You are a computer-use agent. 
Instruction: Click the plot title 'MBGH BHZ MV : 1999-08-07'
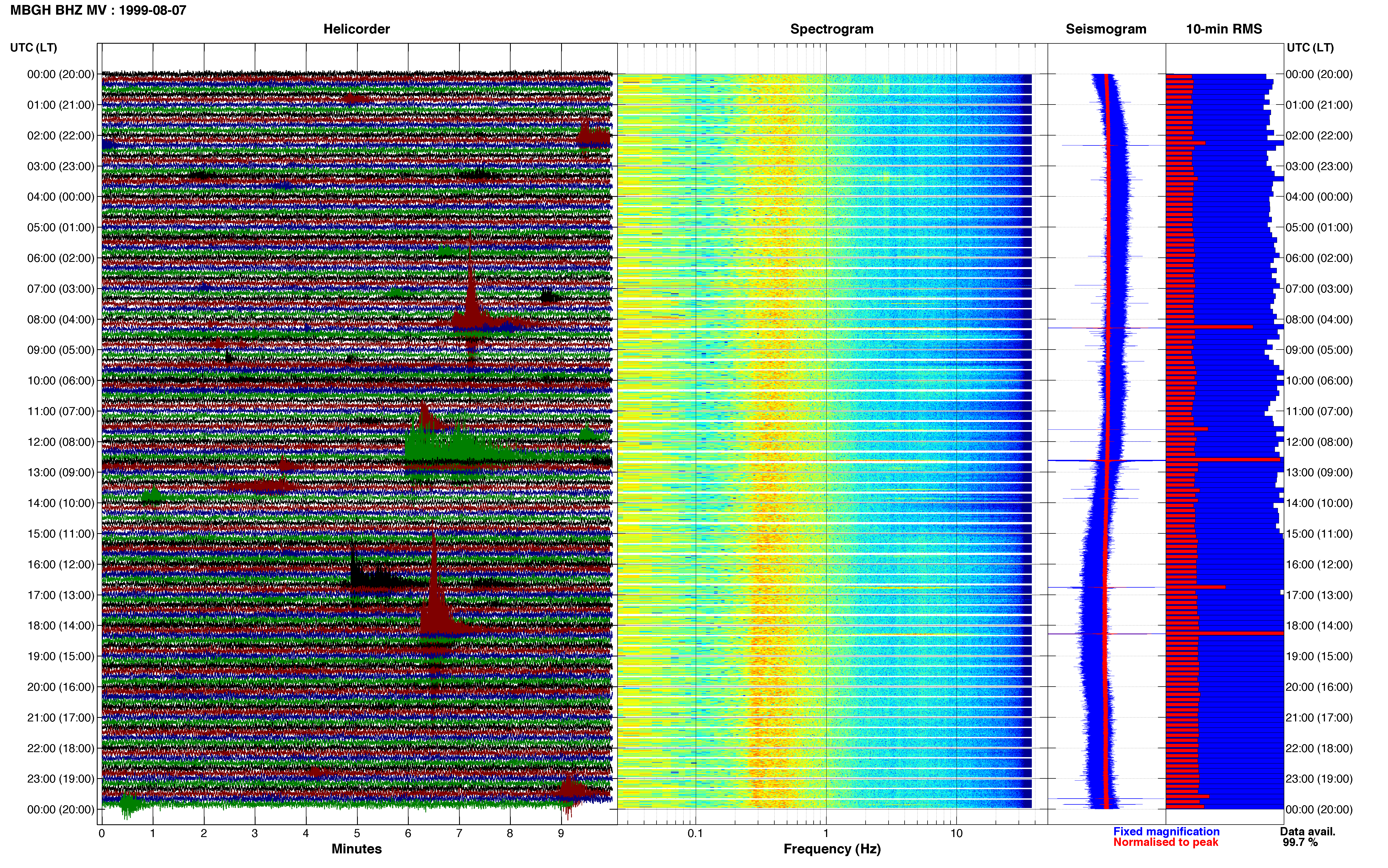(98, 10)
